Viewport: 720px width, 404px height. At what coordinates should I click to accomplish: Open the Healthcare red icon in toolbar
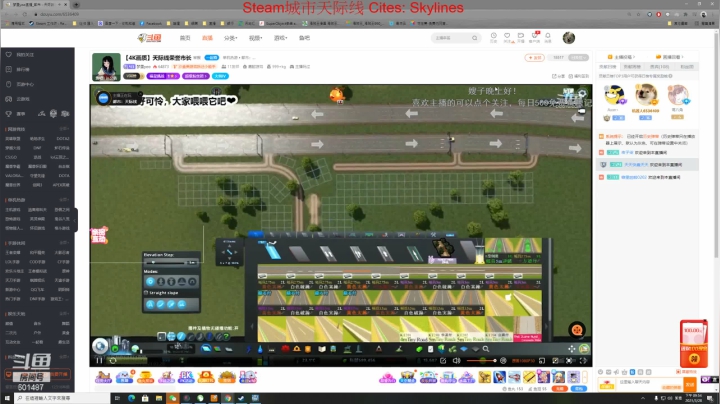[x=285, y=349]
